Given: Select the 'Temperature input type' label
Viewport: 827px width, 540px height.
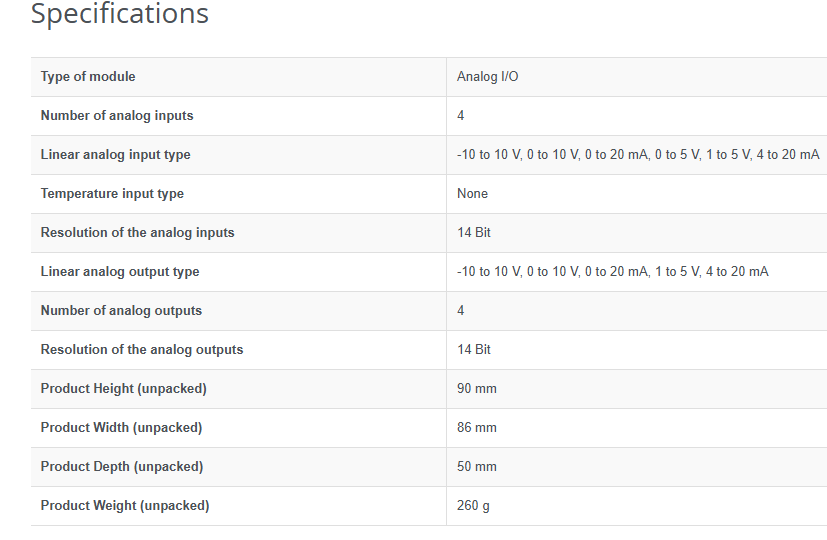Looking at the screenshot, I should 112,194.
